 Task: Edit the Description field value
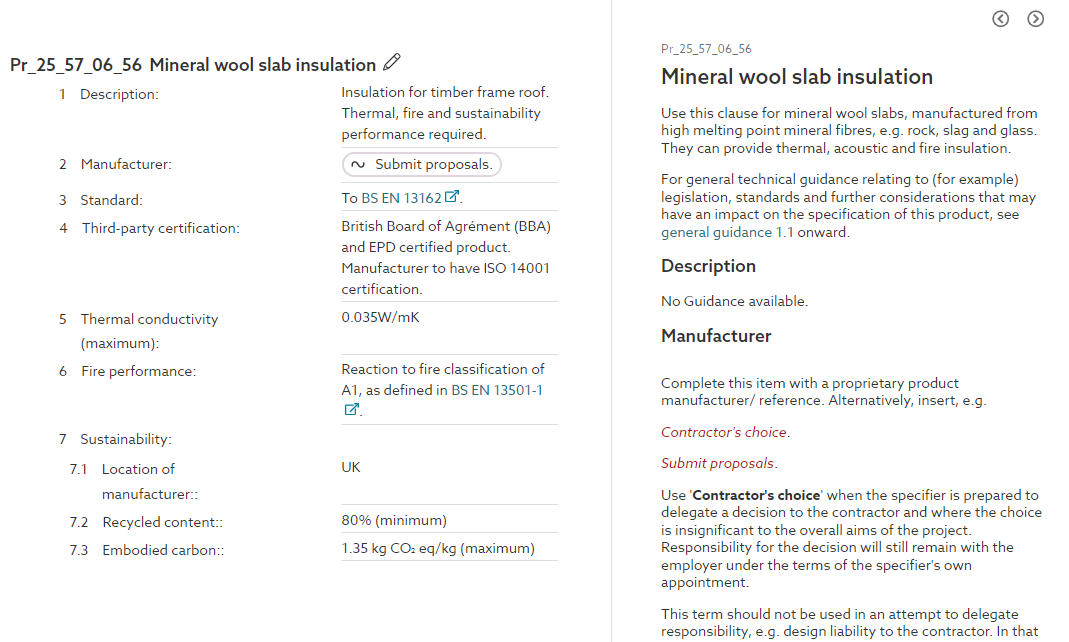(449, 113)
